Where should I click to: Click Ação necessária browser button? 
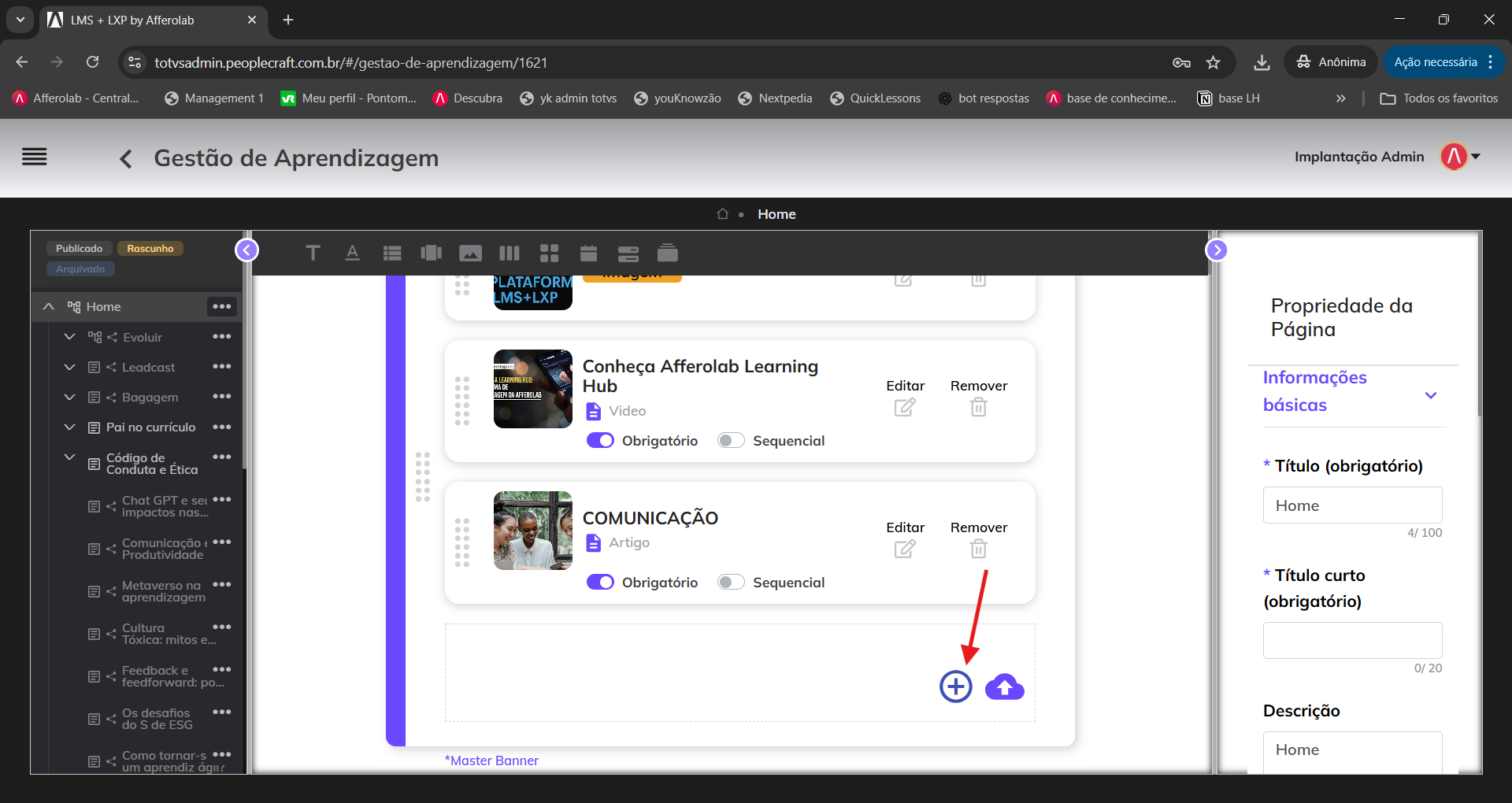[1443, 62]
